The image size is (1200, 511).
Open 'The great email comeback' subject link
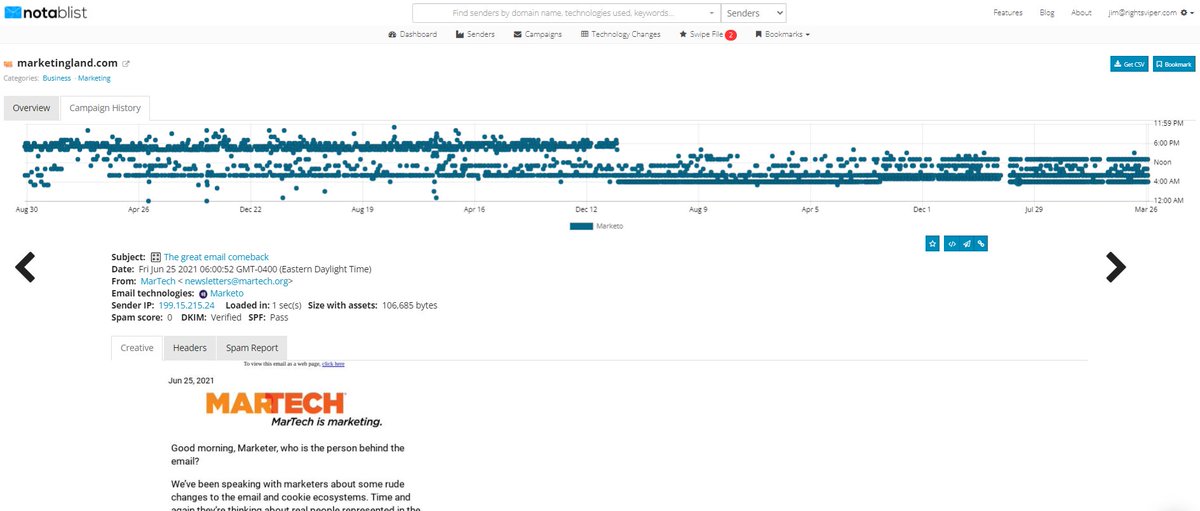[216, 257]
